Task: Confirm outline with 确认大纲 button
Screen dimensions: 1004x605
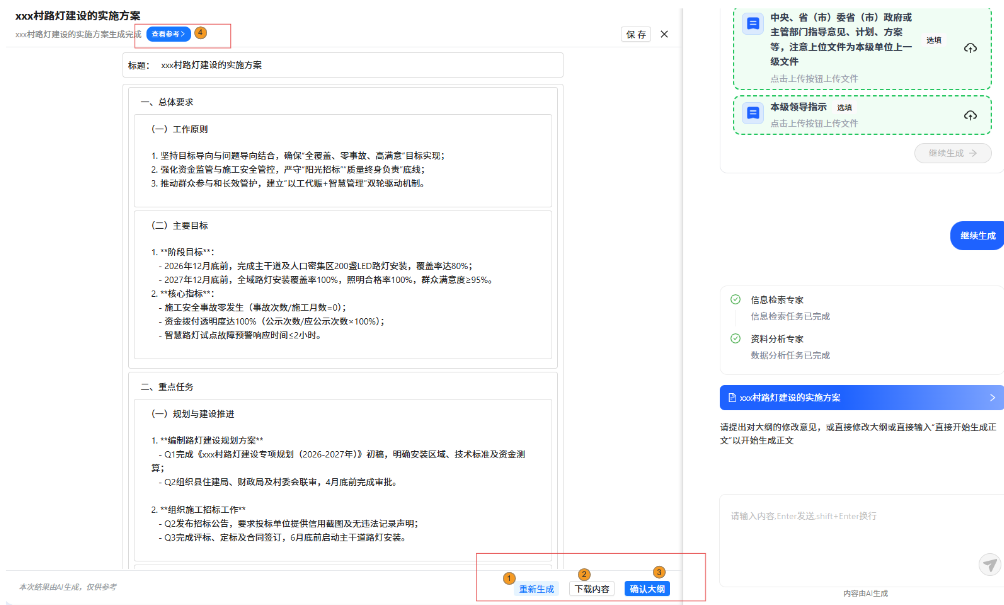Action: [x=646, y=589]
